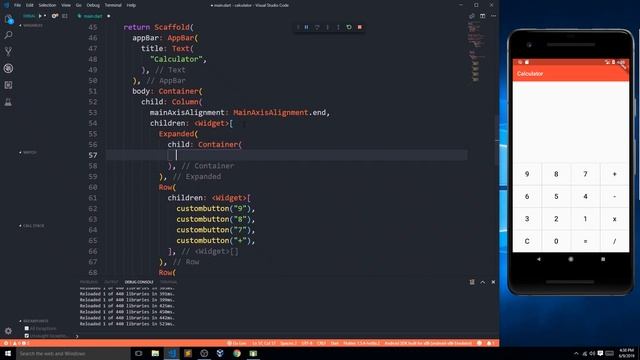Grab the debug toolbar drag handle
The width and height of the screenshot is (640, 360).
[298, 27]
